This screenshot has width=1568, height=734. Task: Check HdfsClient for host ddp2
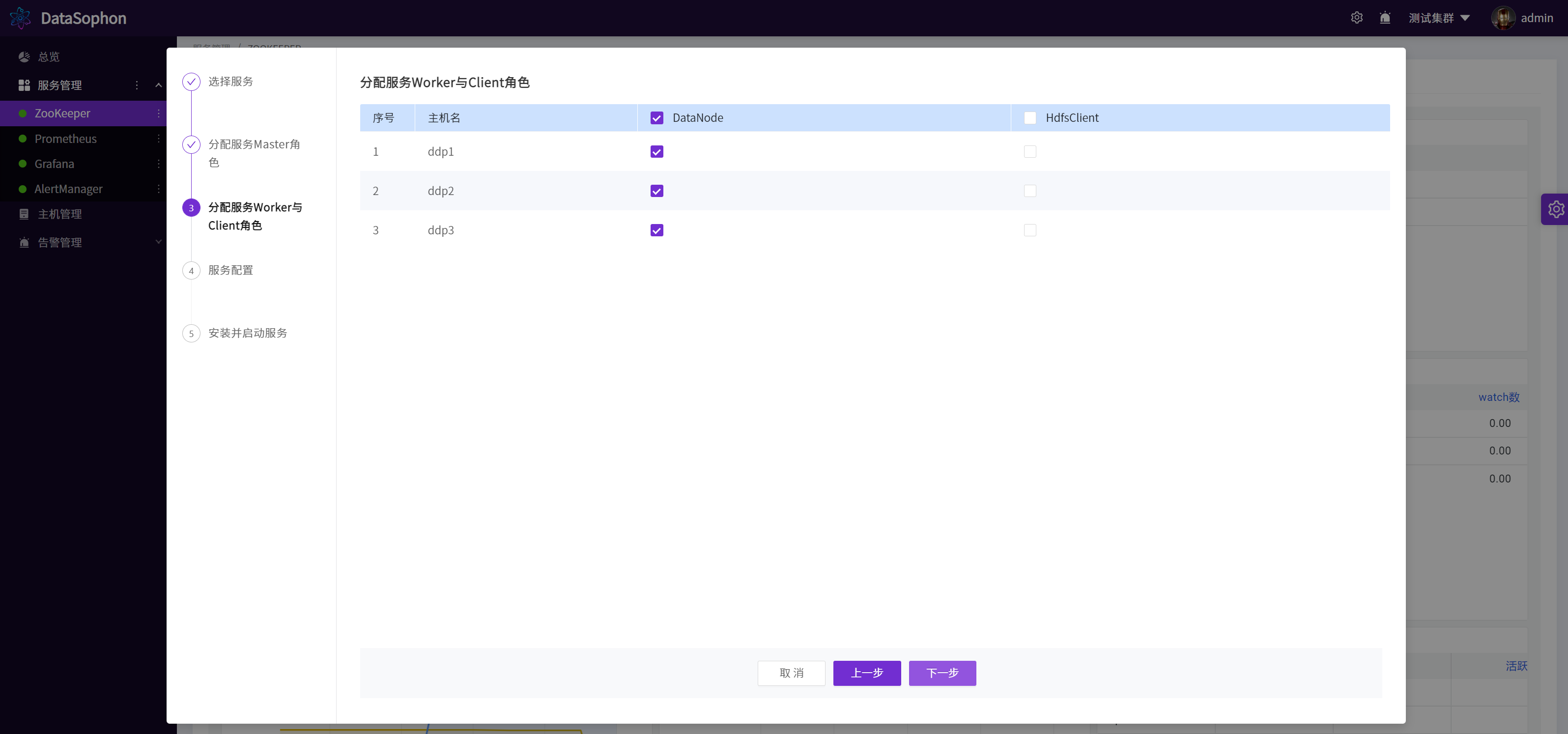[1030, 191]
